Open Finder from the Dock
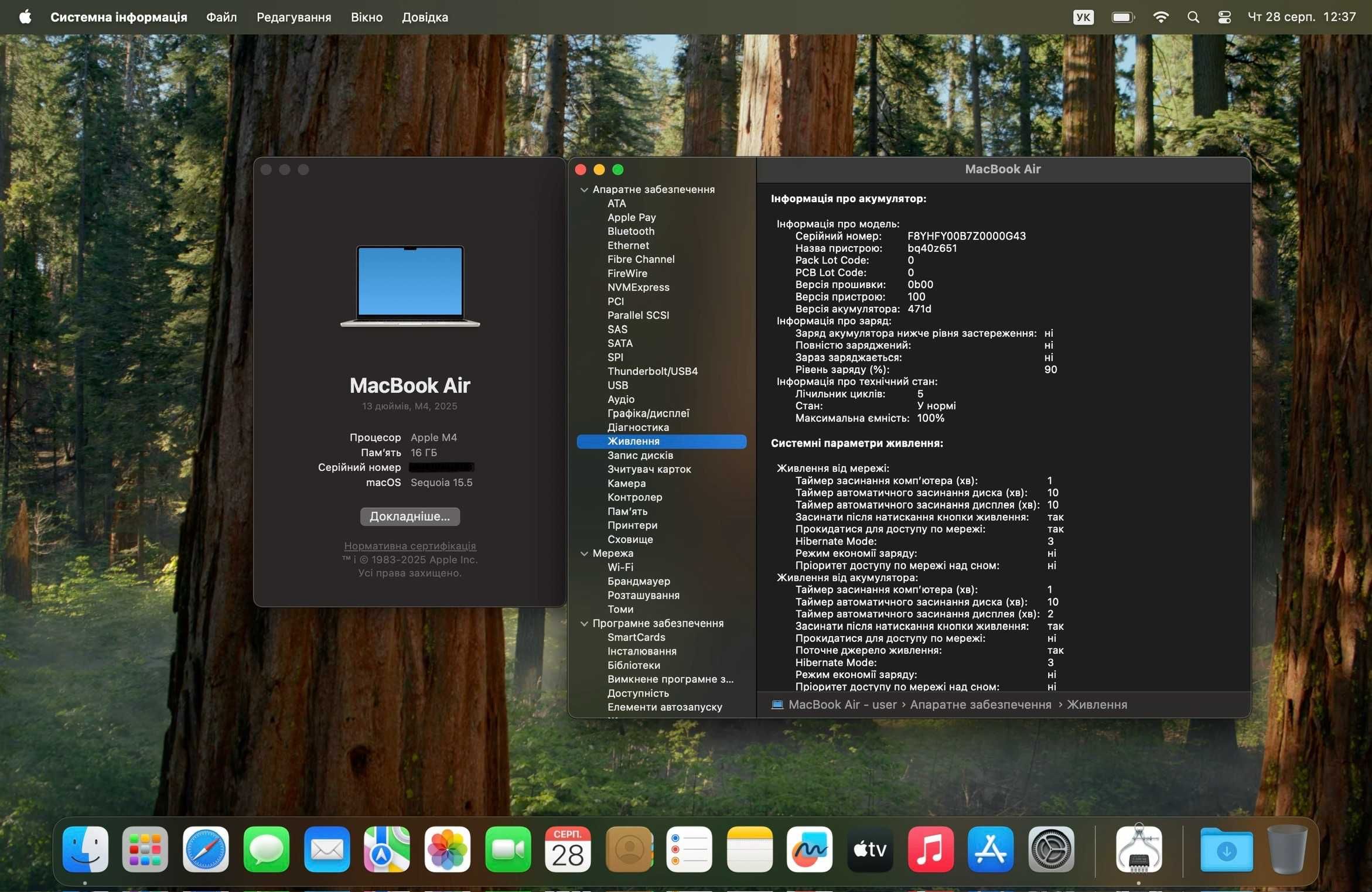 pos(85,849)
